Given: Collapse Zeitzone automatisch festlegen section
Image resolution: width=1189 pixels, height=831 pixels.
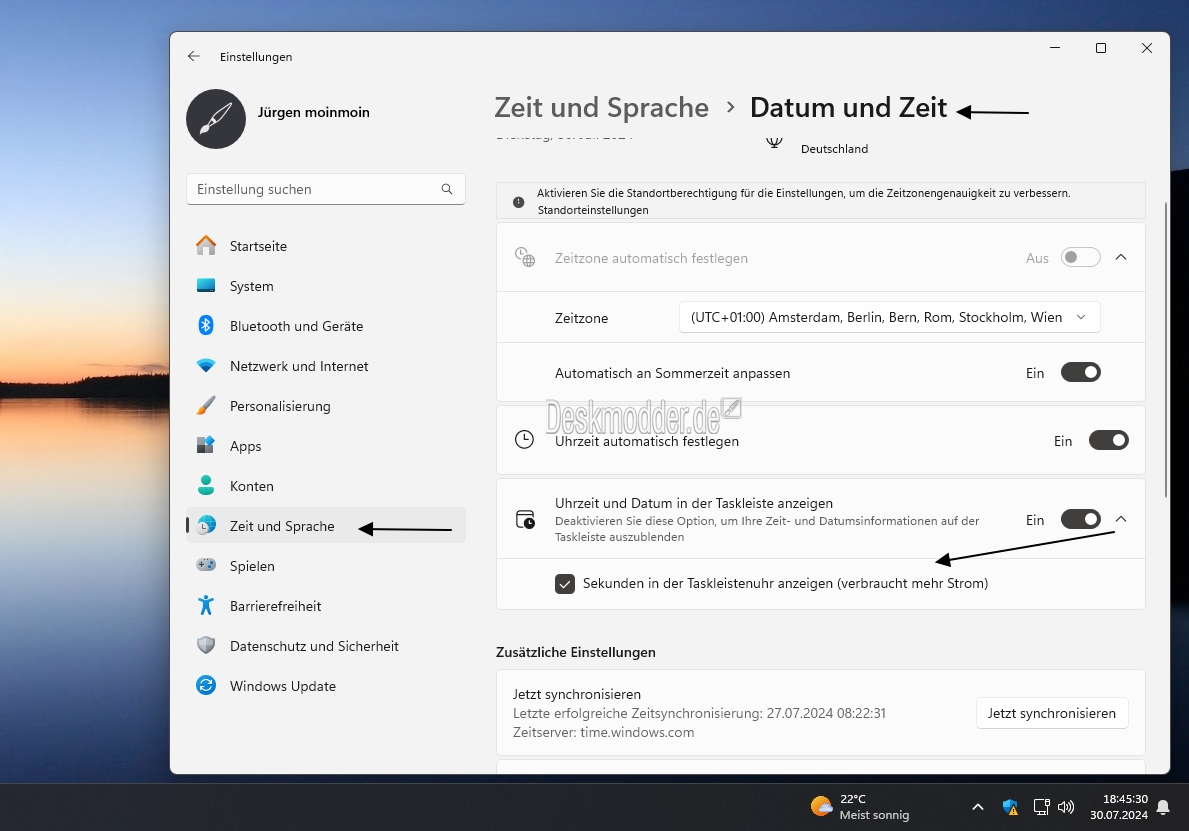Looking at the screenshot, I should [1121, 257].
